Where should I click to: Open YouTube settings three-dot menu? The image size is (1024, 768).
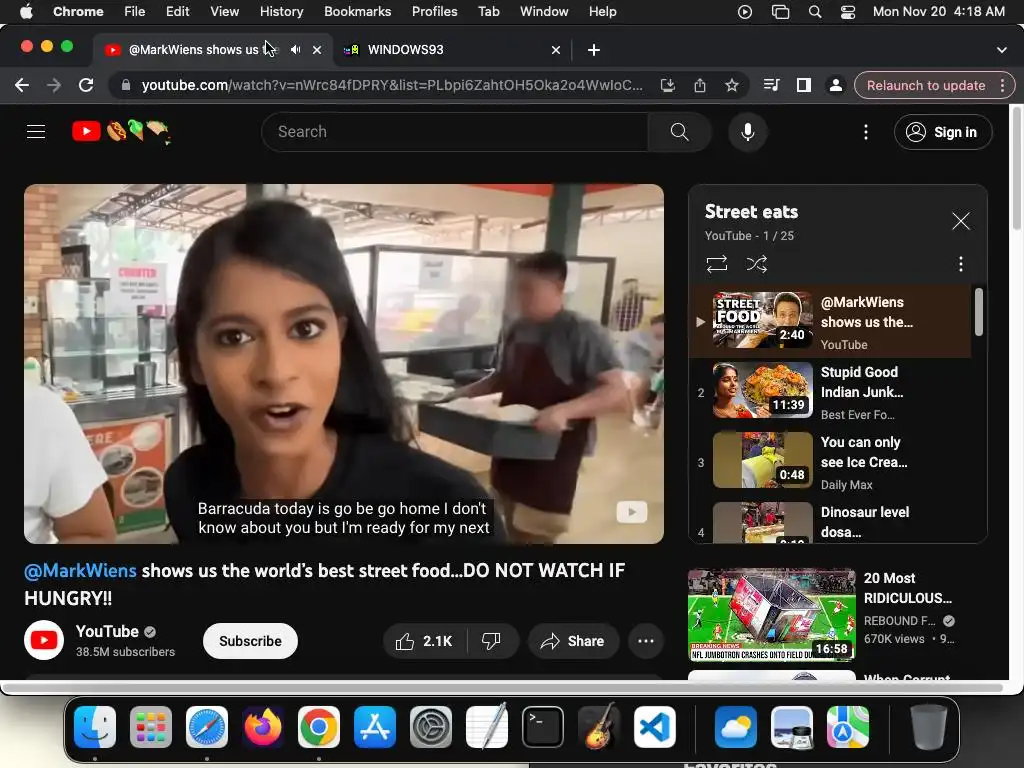pyautogui.click(x=866, y=132)
